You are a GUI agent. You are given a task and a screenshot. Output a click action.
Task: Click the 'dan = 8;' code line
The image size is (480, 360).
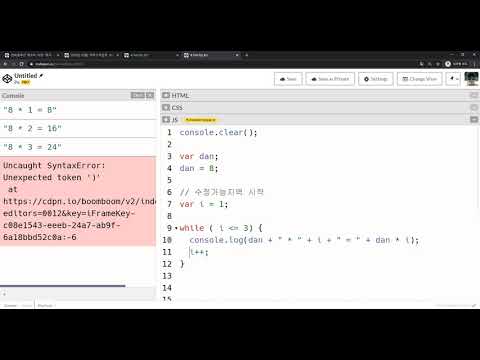coord(199,168)
